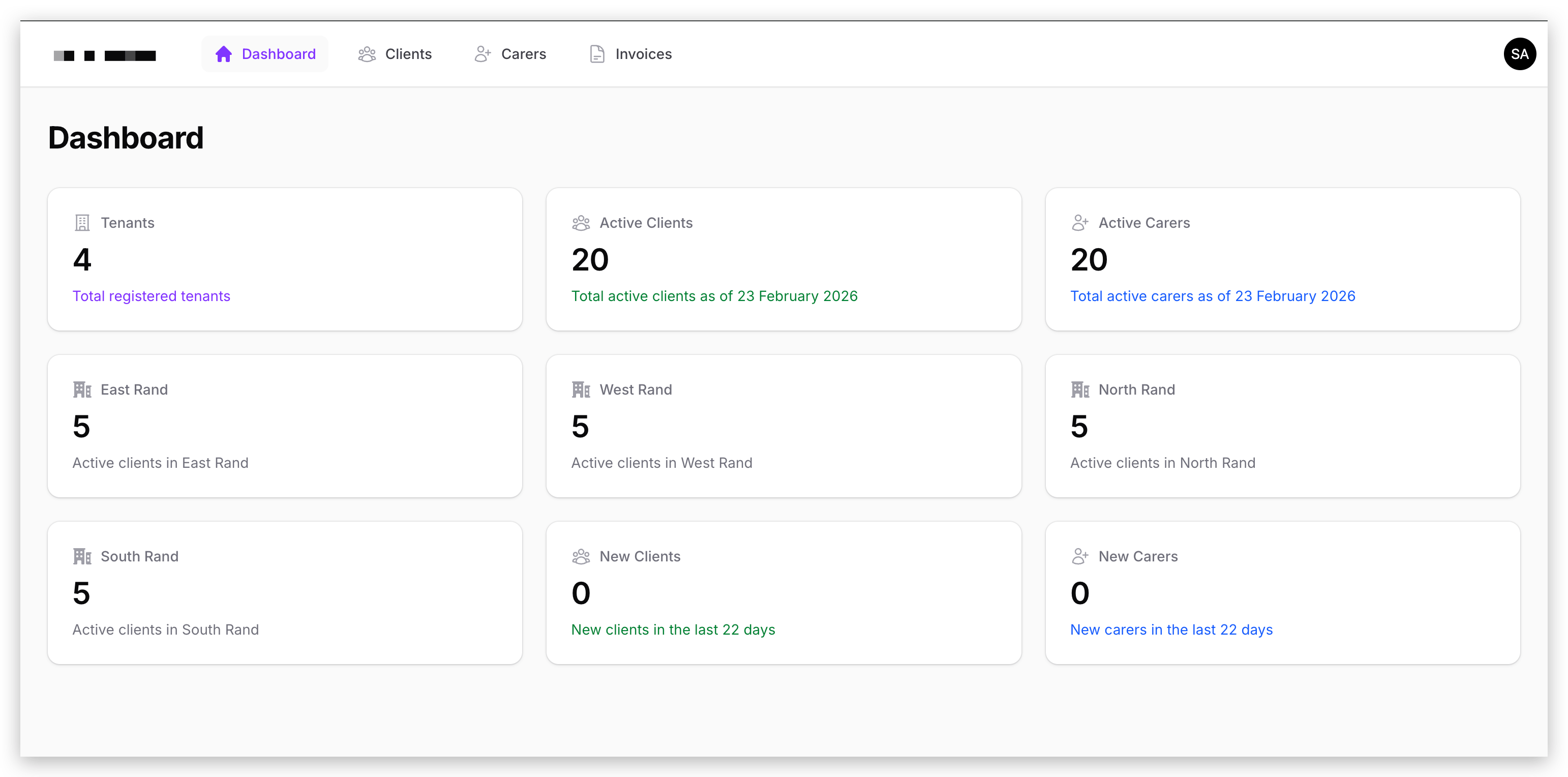Click the Invoices document icon in navbar
The height and width of the screenshot is (777, 1568).
tap(597, 54)
